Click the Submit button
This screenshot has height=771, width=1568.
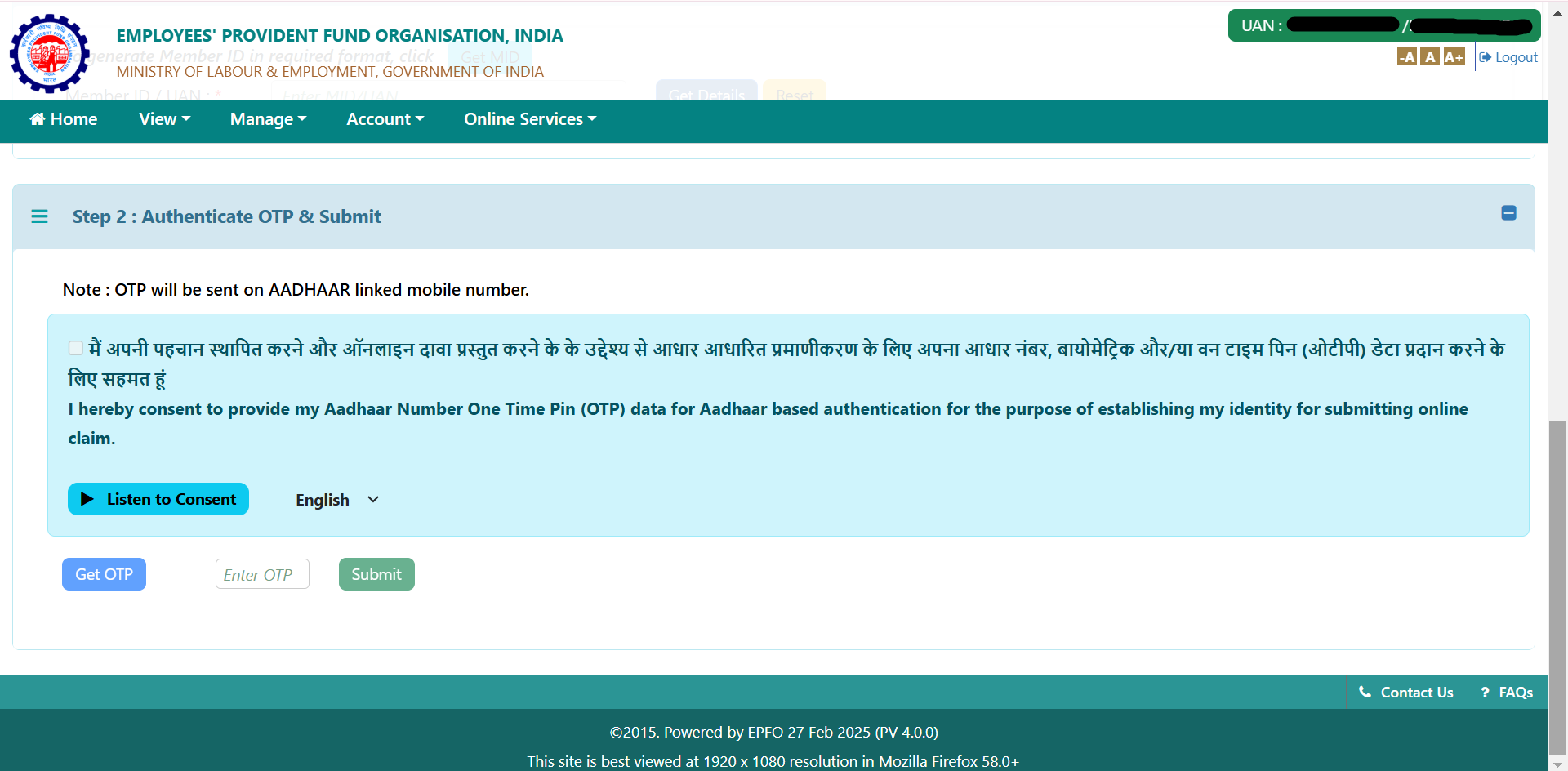point(376,574)
